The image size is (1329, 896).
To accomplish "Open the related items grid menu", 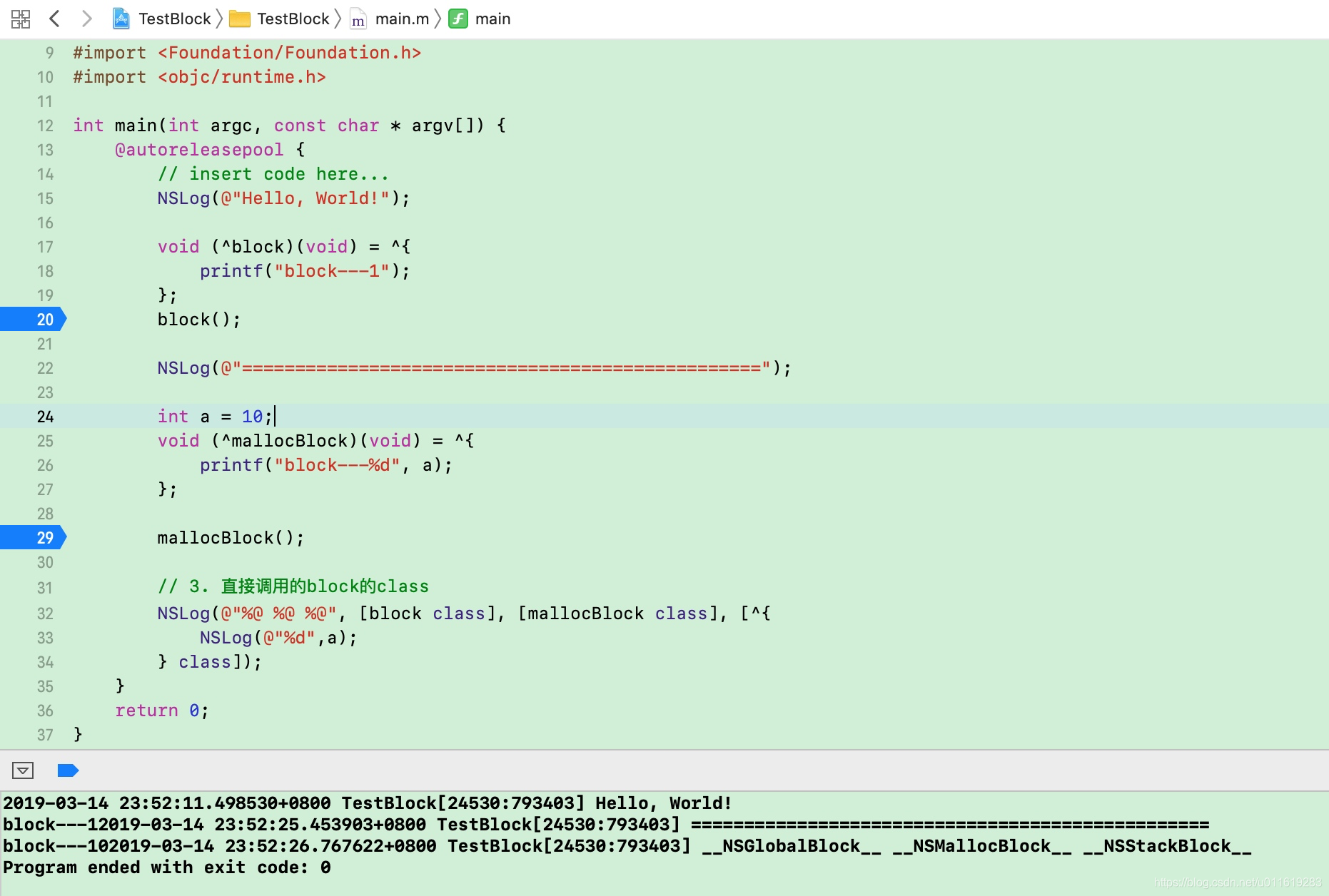I will pos(21,19).
